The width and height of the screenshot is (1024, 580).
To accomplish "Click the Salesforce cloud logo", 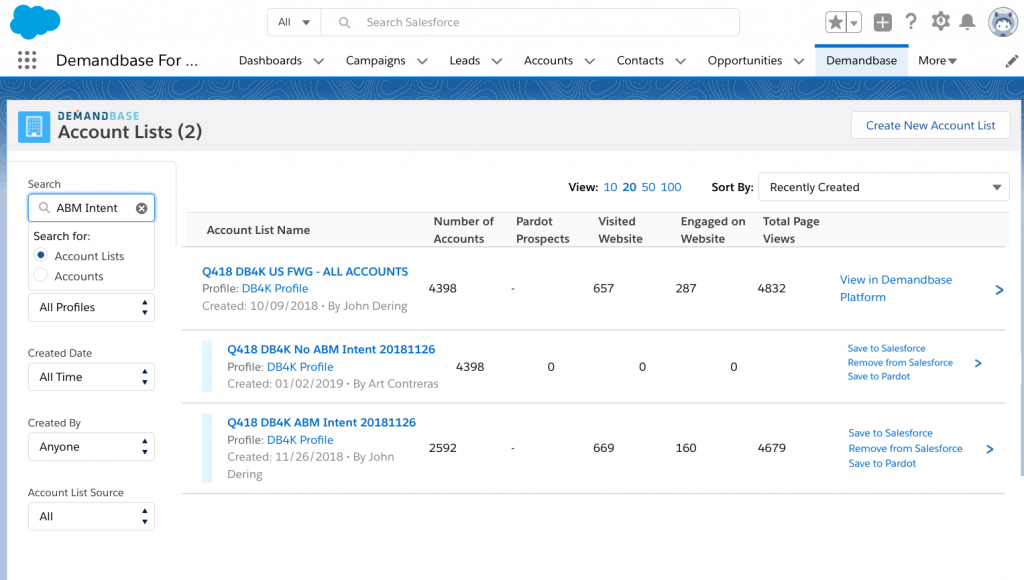I will pos(35,21).
